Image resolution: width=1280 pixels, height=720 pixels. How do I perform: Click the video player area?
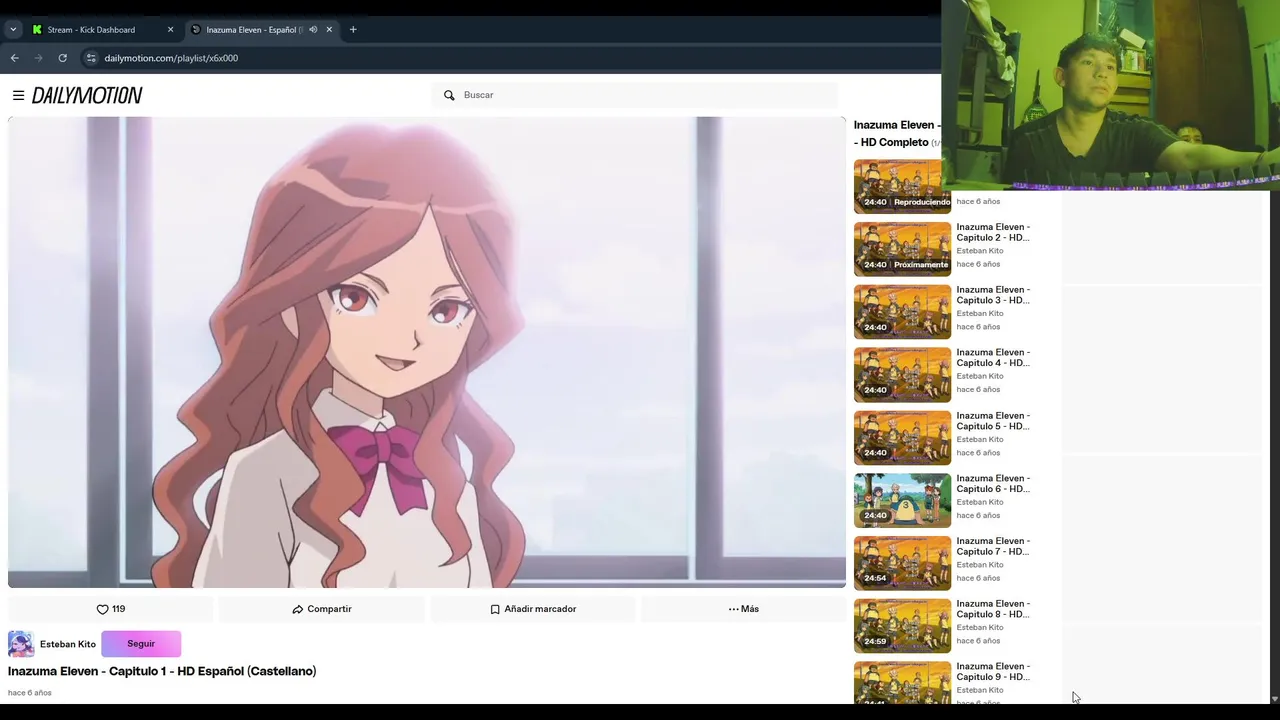pyautogui.click(x=427, y=352)
